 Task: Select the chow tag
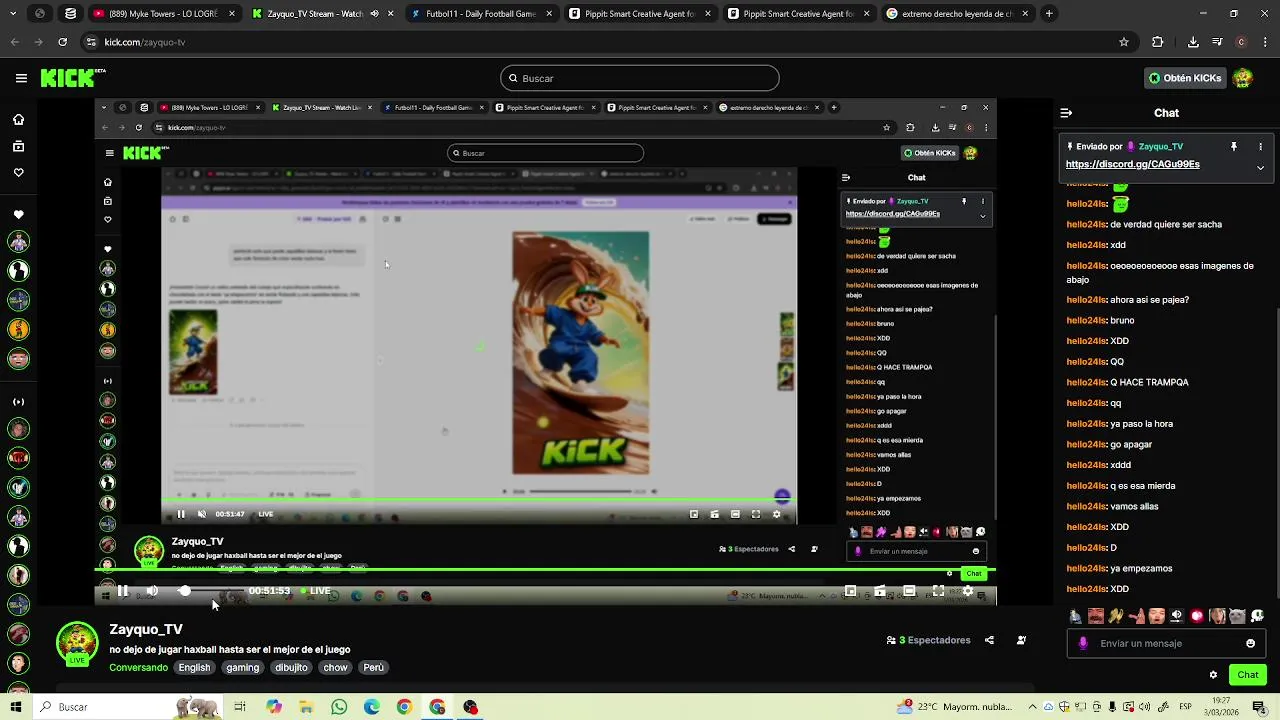tap(335, 667)
